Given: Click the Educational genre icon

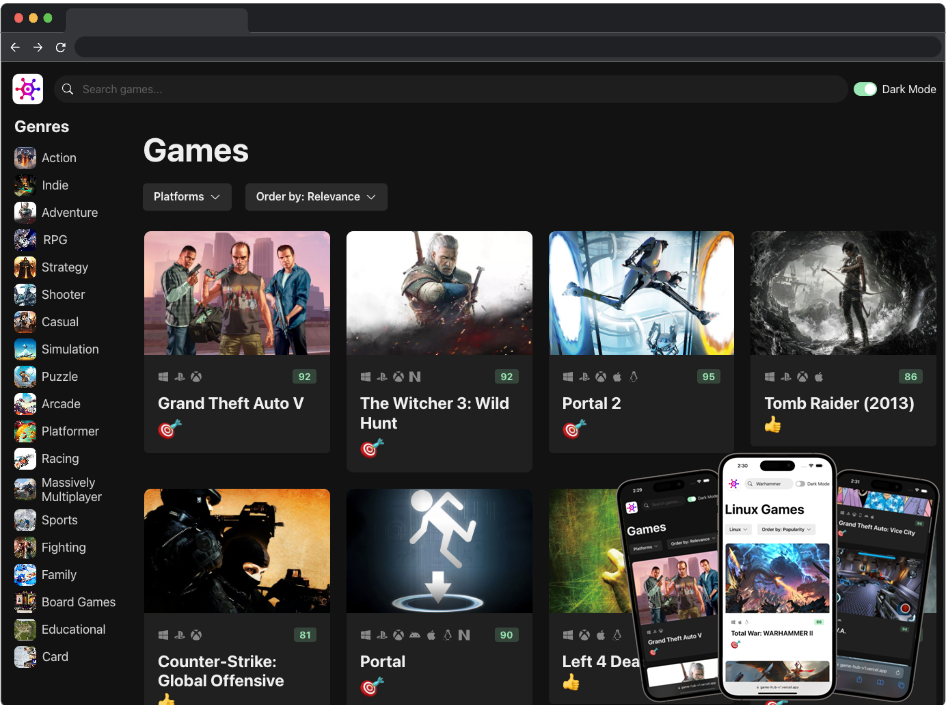Looking at the screenshot, I should pyautogui.click(x=25, y=630).
